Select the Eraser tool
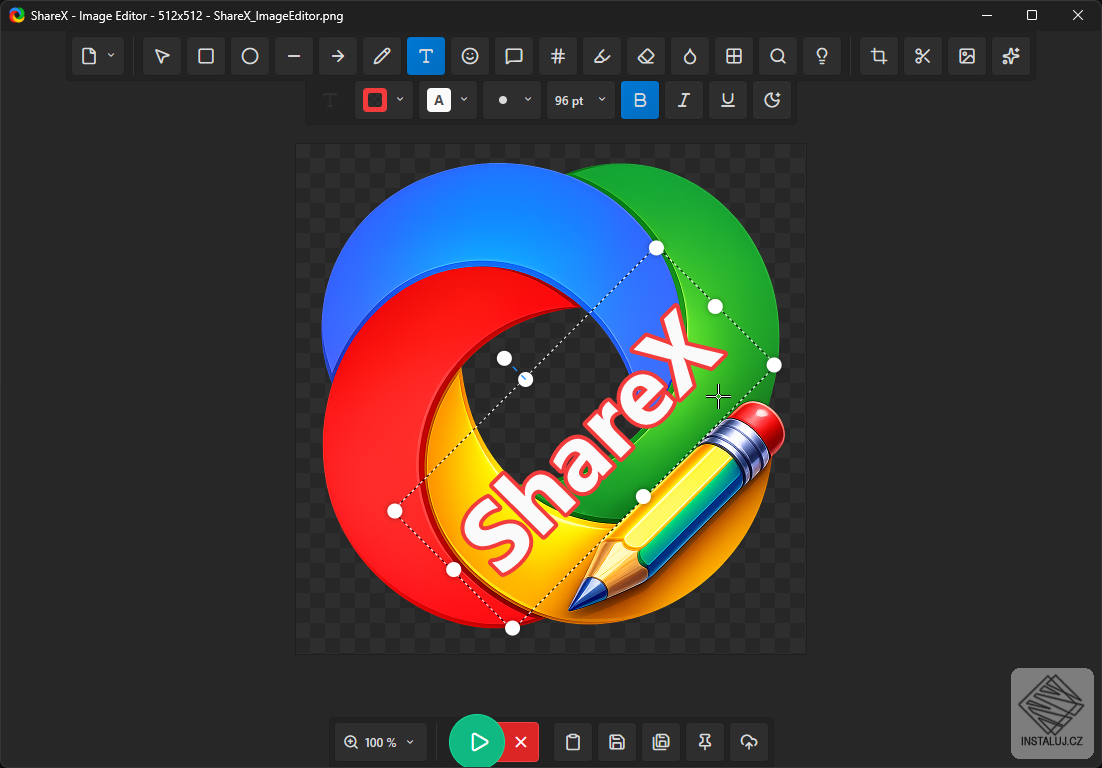This screenshot has width=1102, height=768. coord(646,56)
